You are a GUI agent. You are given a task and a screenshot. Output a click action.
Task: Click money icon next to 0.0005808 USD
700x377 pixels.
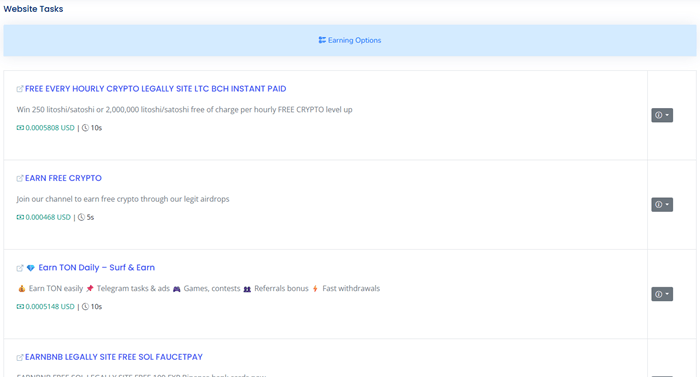click(x=20, y=128)
